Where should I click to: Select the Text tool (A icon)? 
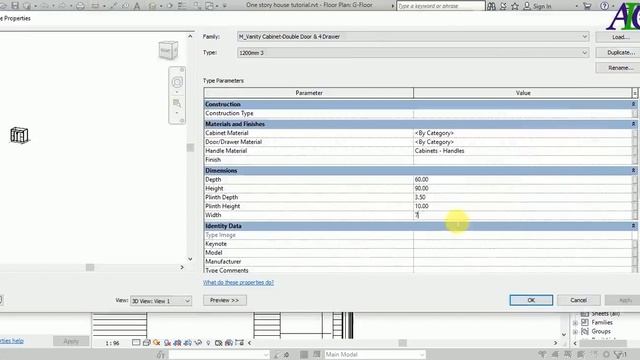click(137, 6)
